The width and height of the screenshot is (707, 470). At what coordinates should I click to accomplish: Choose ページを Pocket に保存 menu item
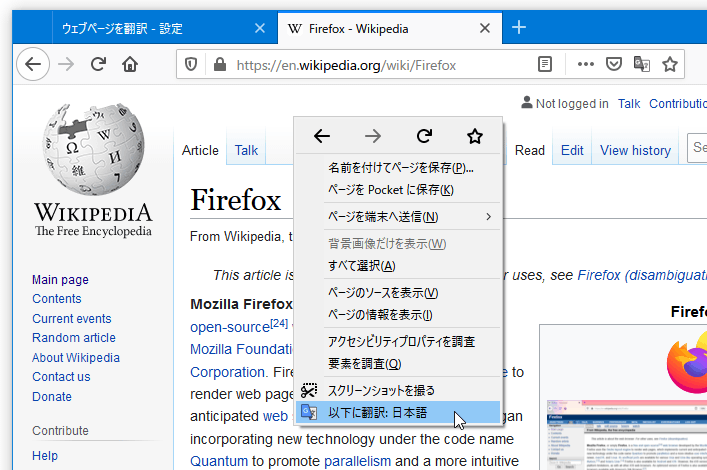[x=398, y=190]
